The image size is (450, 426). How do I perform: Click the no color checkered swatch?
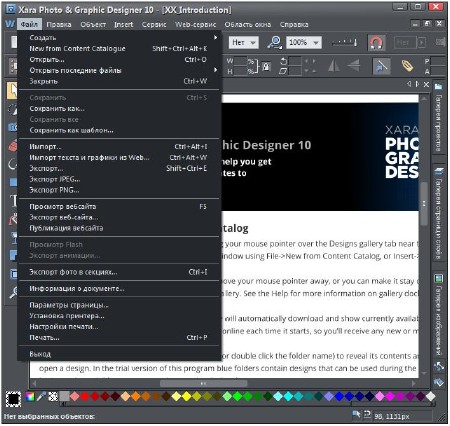tap(53, 397)
